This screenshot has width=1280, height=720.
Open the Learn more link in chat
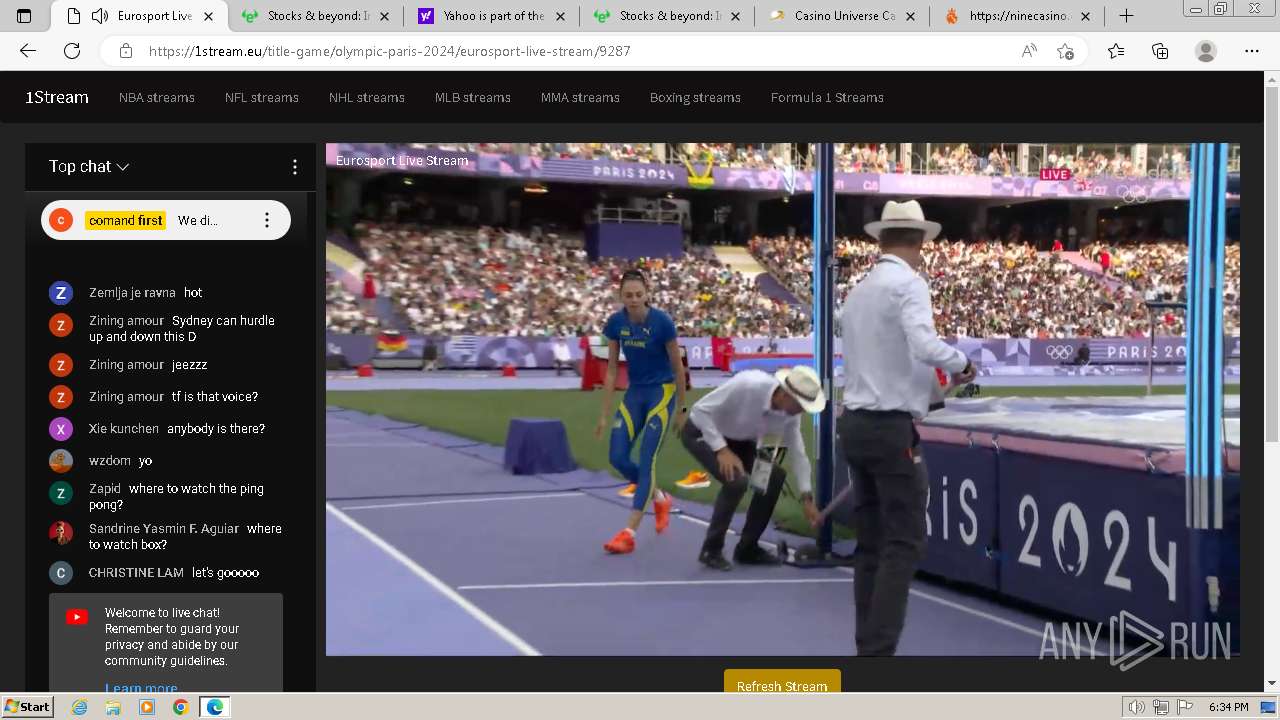[x=141, y=688]
